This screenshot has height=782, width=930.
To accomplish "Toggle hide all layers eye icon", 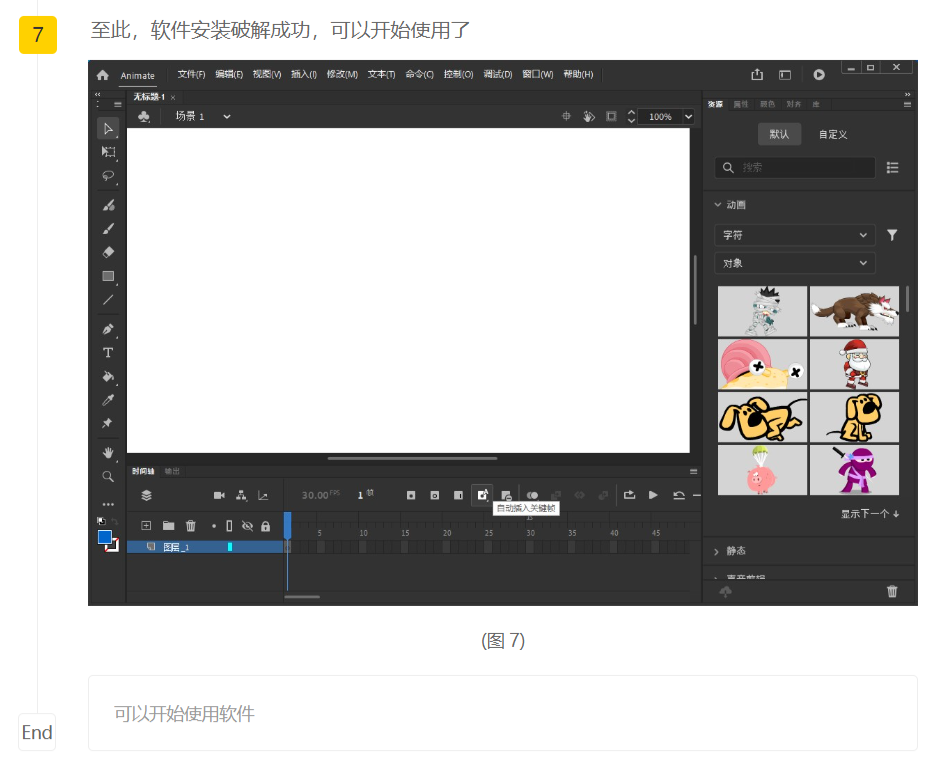I will coord(247,526).
